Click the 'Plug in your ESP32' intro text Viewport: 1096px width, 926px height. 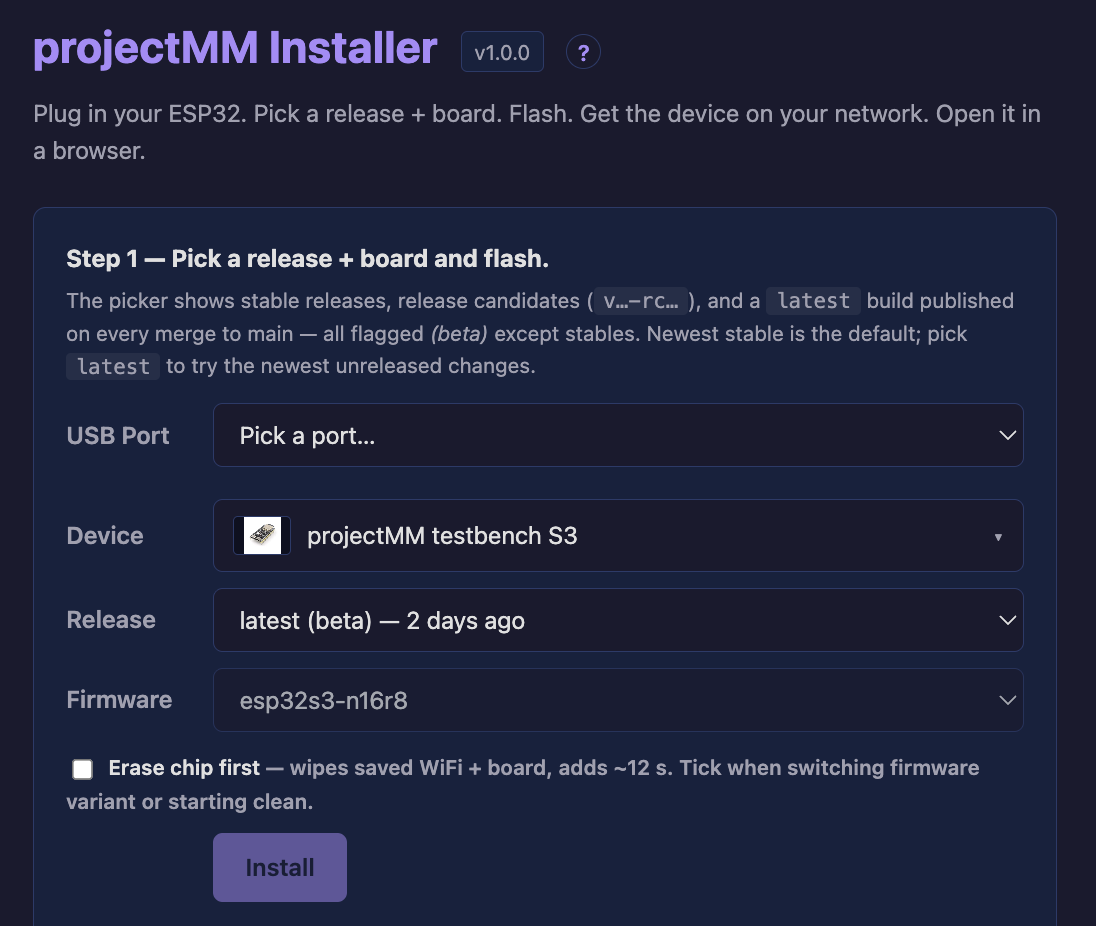click(x=537, y=132)
